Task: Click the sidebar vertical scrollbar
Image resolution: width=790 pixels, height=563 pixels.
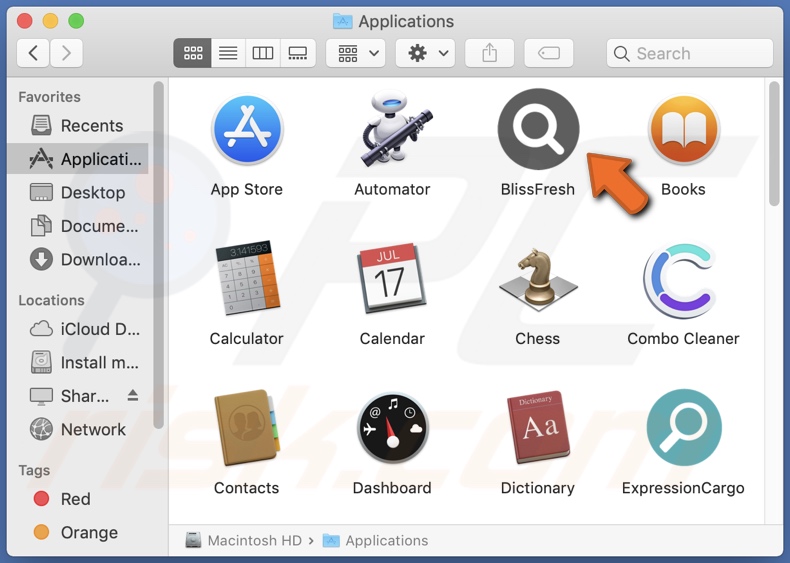Action: 159,255
